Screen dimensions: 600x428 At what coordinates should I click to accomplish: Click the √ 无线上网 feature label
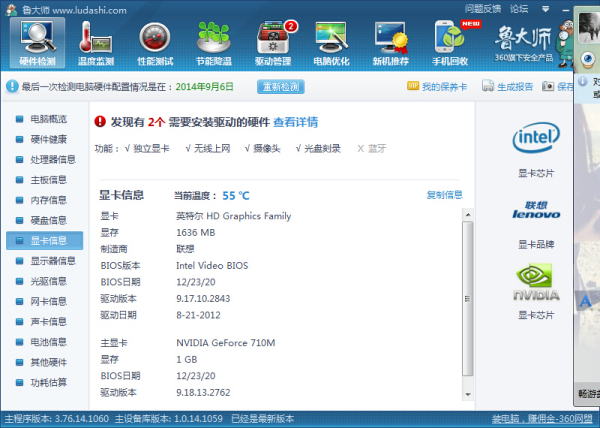(207, 148)
